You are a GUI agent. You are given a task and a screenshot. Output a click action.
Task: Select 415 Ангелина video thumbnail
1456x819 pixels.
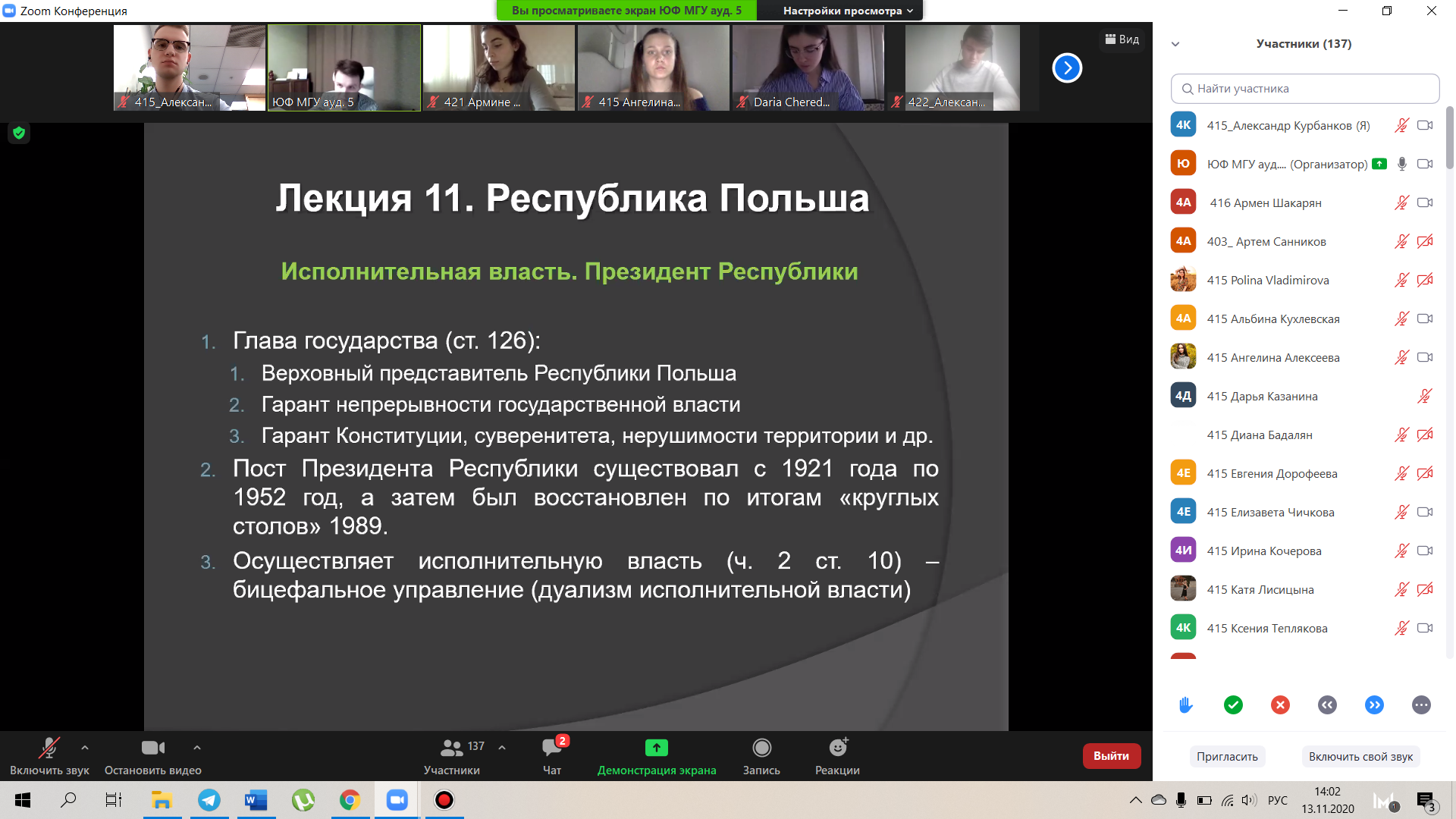(654, 67)
